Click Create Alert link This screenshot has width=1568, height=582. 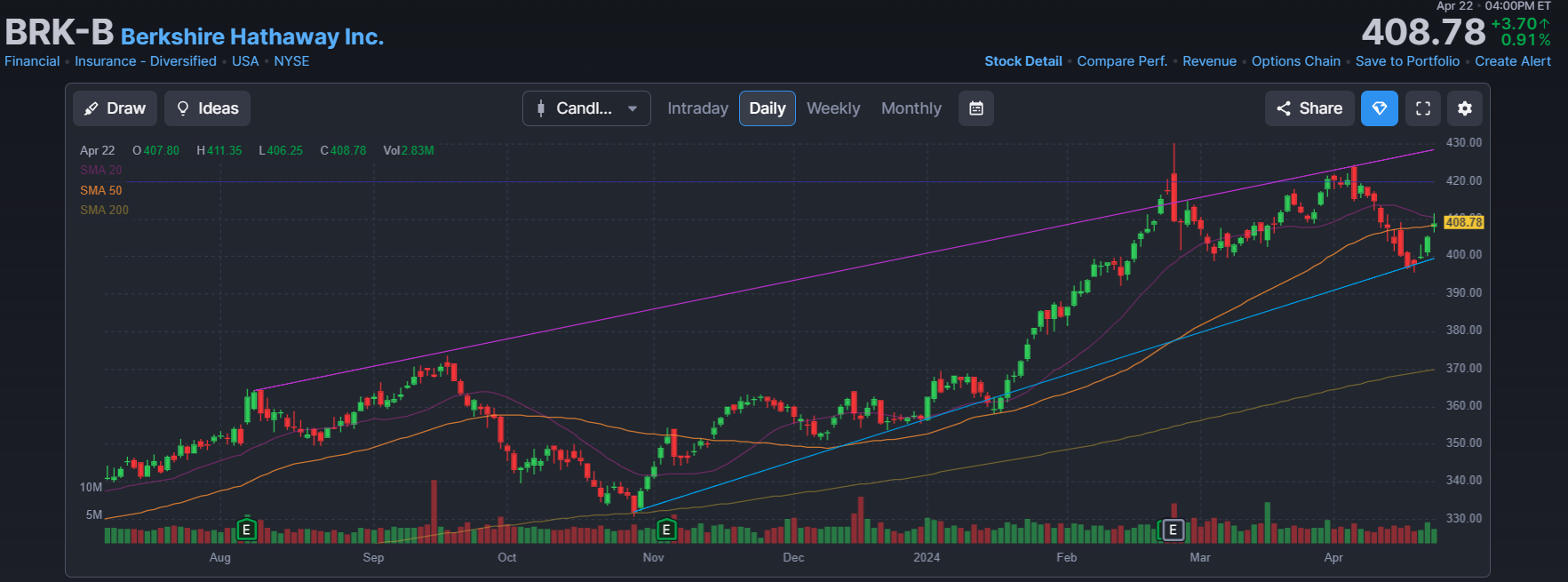(x=1513, y=61)
